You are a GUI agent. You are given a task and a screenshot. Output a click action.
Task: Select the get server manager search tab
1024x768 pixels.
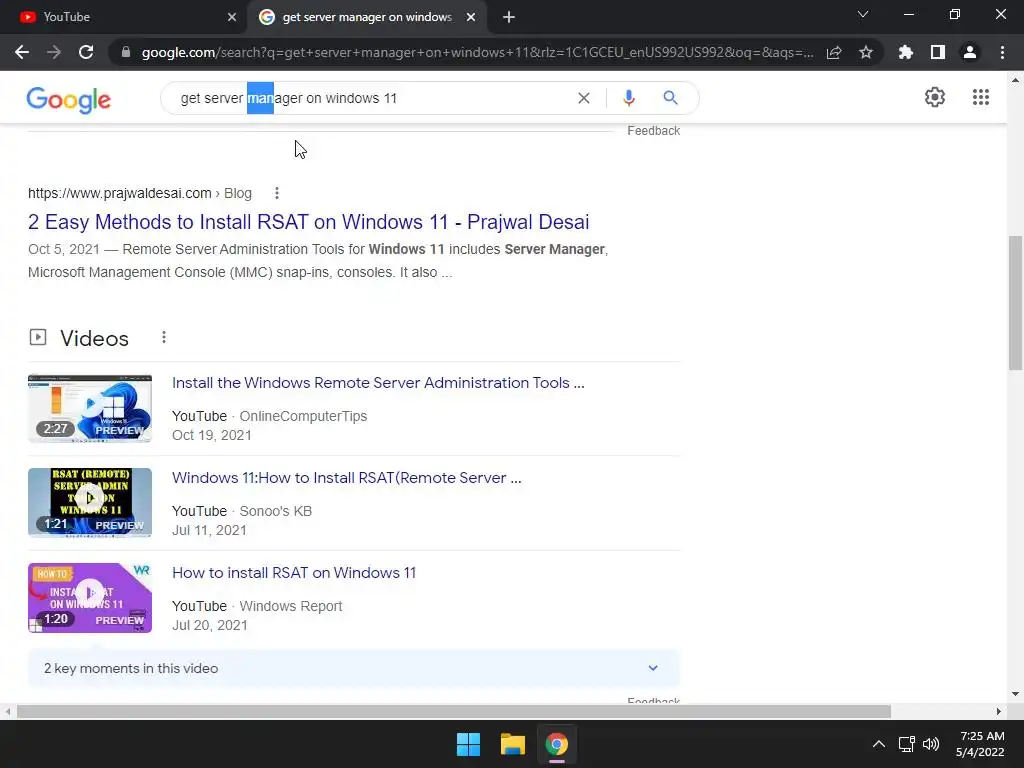coord(366,17)
